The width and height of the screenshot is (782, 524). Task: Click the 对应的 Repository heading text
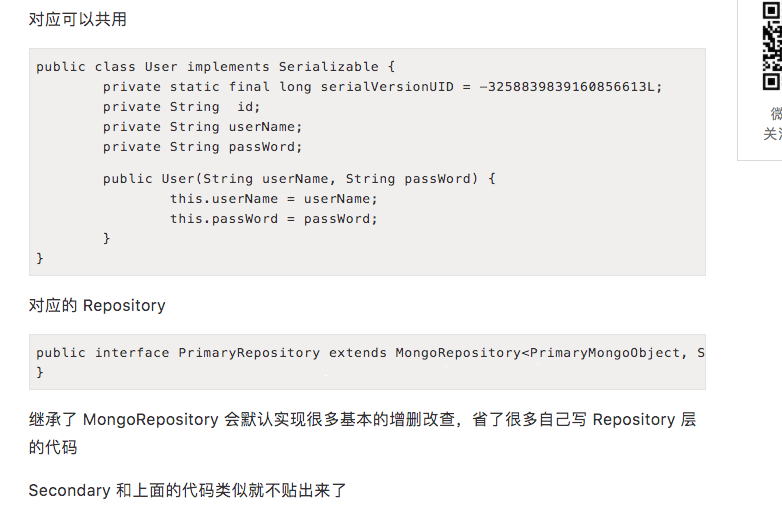97,305
